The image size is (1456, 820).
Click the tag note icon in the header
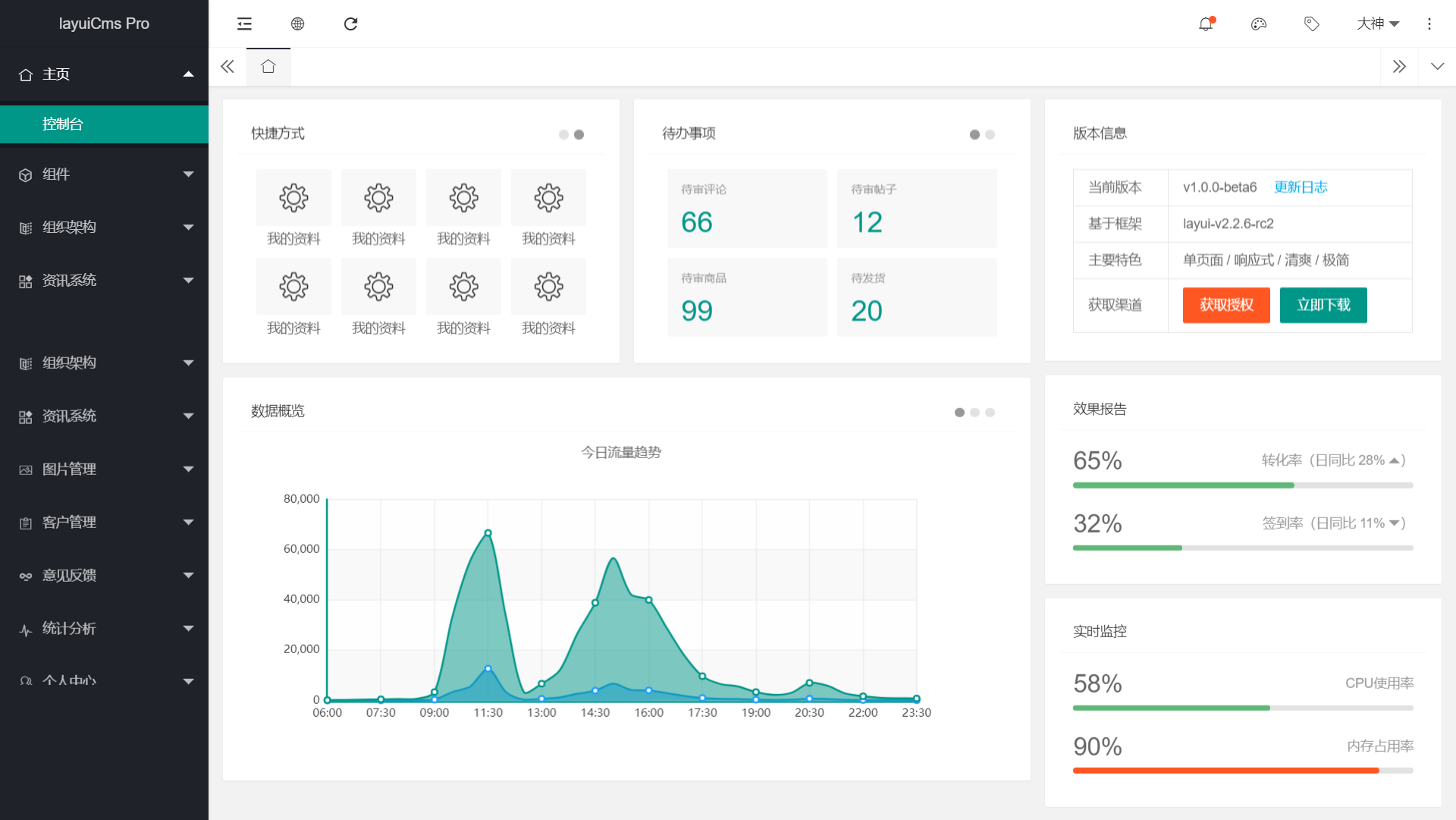click(x=1312, y=24)
